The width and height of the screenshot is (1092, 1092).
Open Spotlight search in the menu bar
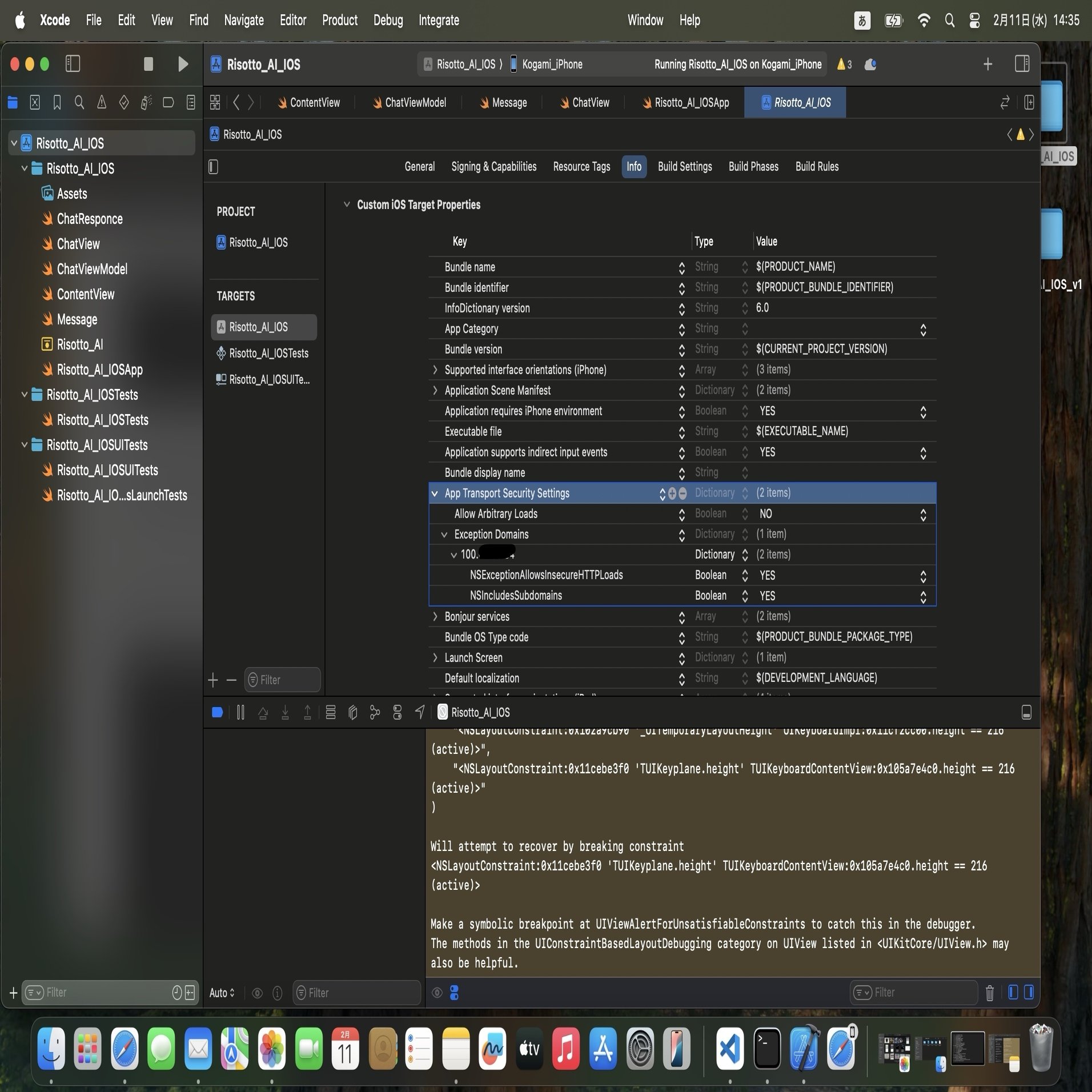click(949, 21)
